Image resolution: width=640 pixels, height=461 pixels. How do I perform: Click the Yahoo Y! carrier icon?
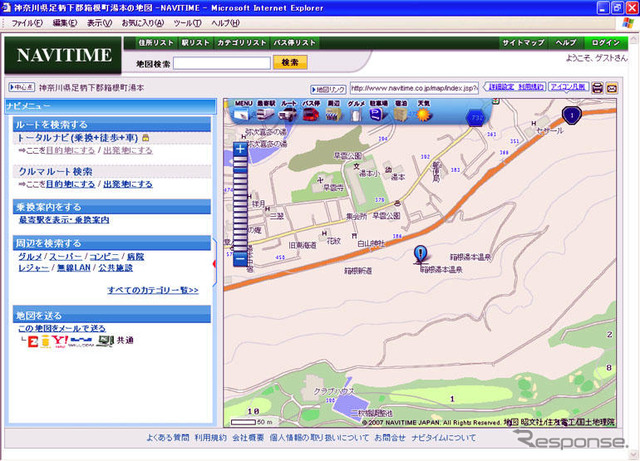pos(60,341)
